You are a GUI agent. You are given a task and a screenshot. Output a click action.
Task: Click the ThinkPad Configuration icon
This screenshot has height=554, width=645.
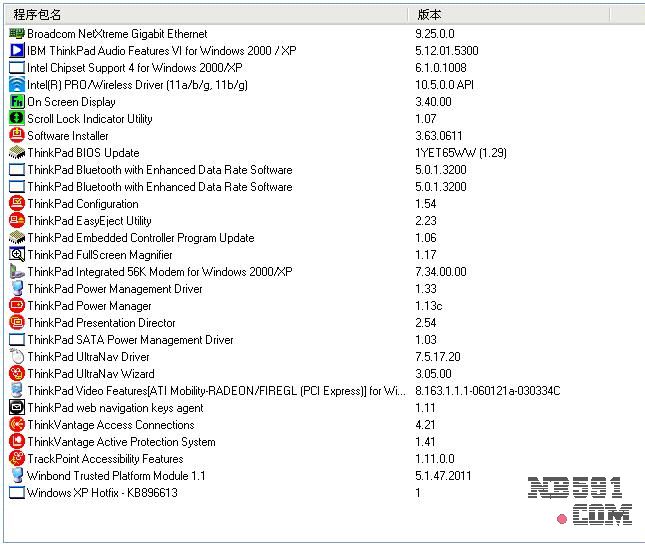(x=17, y=204)
